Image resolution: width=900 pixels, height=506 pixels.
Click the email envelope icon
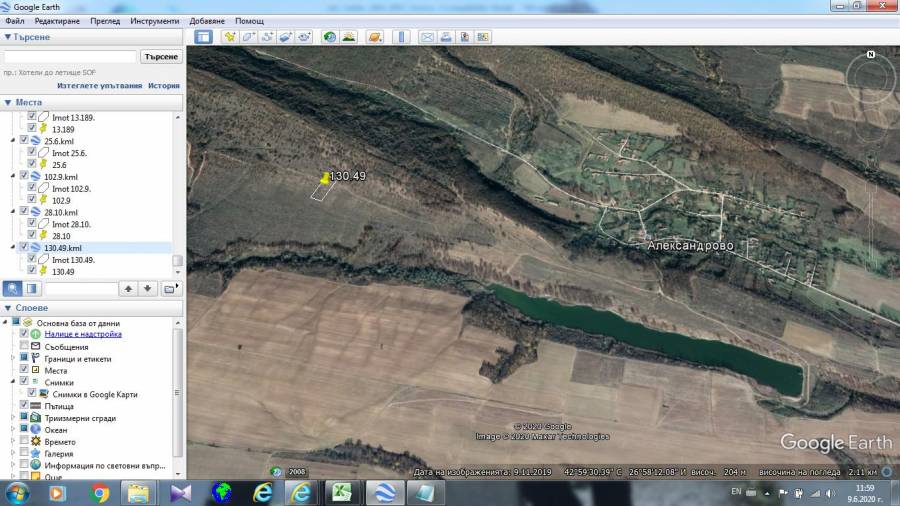[428, 37]
